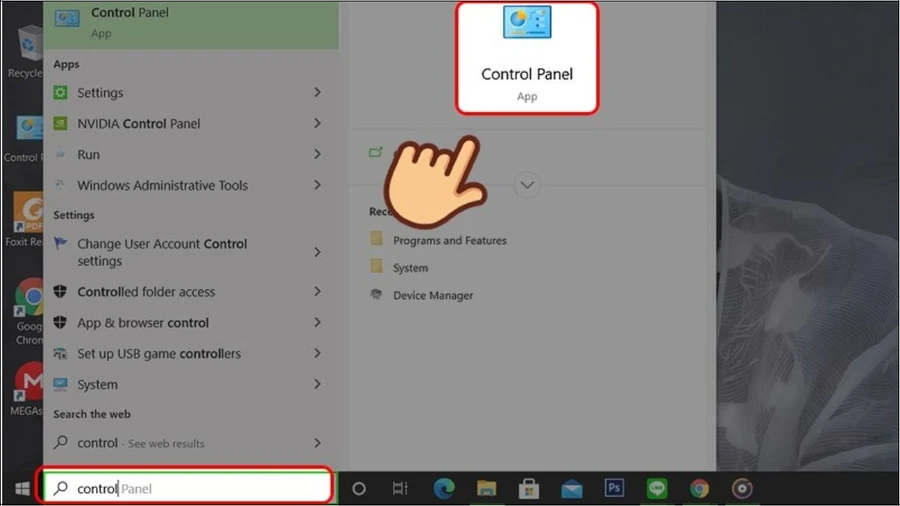Image resolution: width=900 pixels, height=506 pixels.
Task: Expand more actions with the round chevron button
Action: (527, 185)
